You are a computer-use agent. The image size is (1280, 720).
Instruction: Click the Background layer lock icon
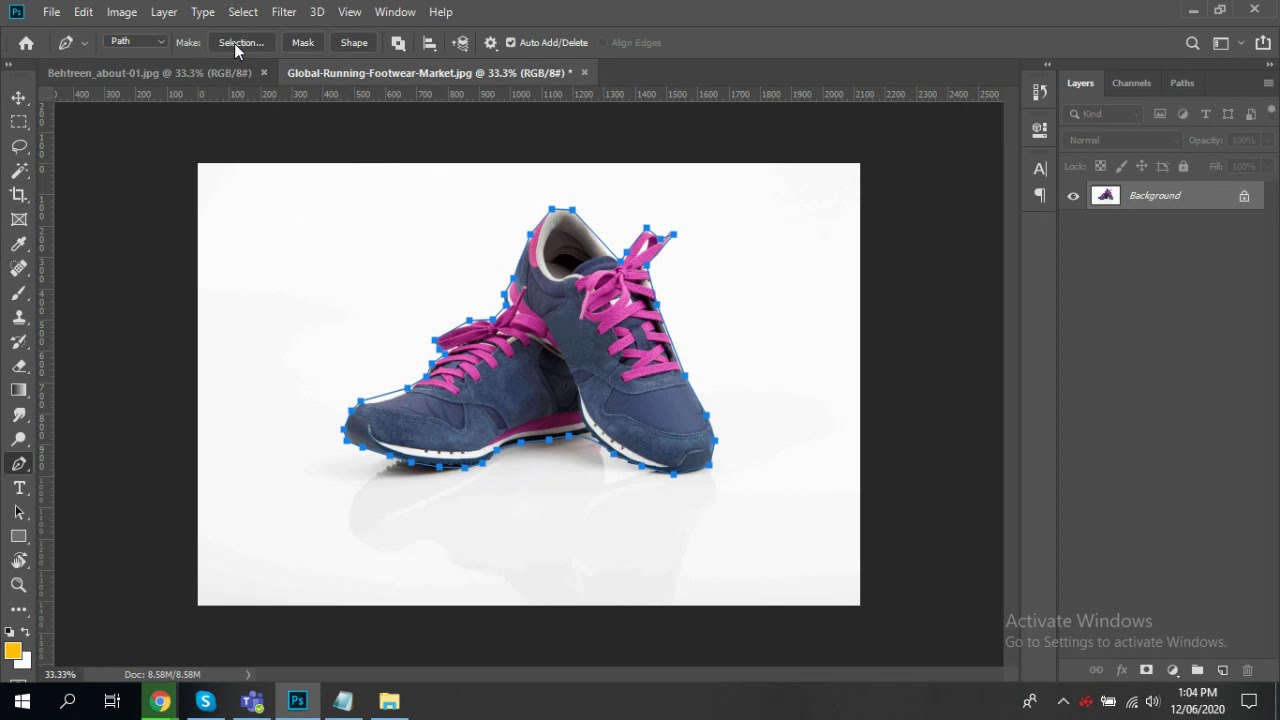click(x=1244, y=196)
